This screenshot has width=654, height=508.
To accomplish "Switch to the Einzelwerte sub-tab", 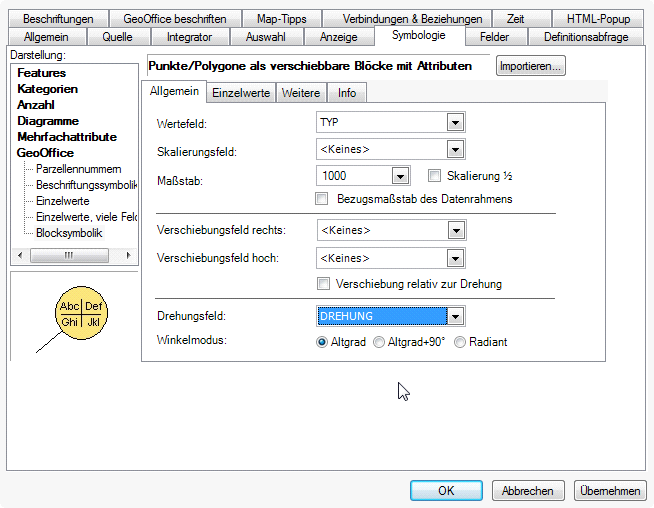I will coord(241,93).
